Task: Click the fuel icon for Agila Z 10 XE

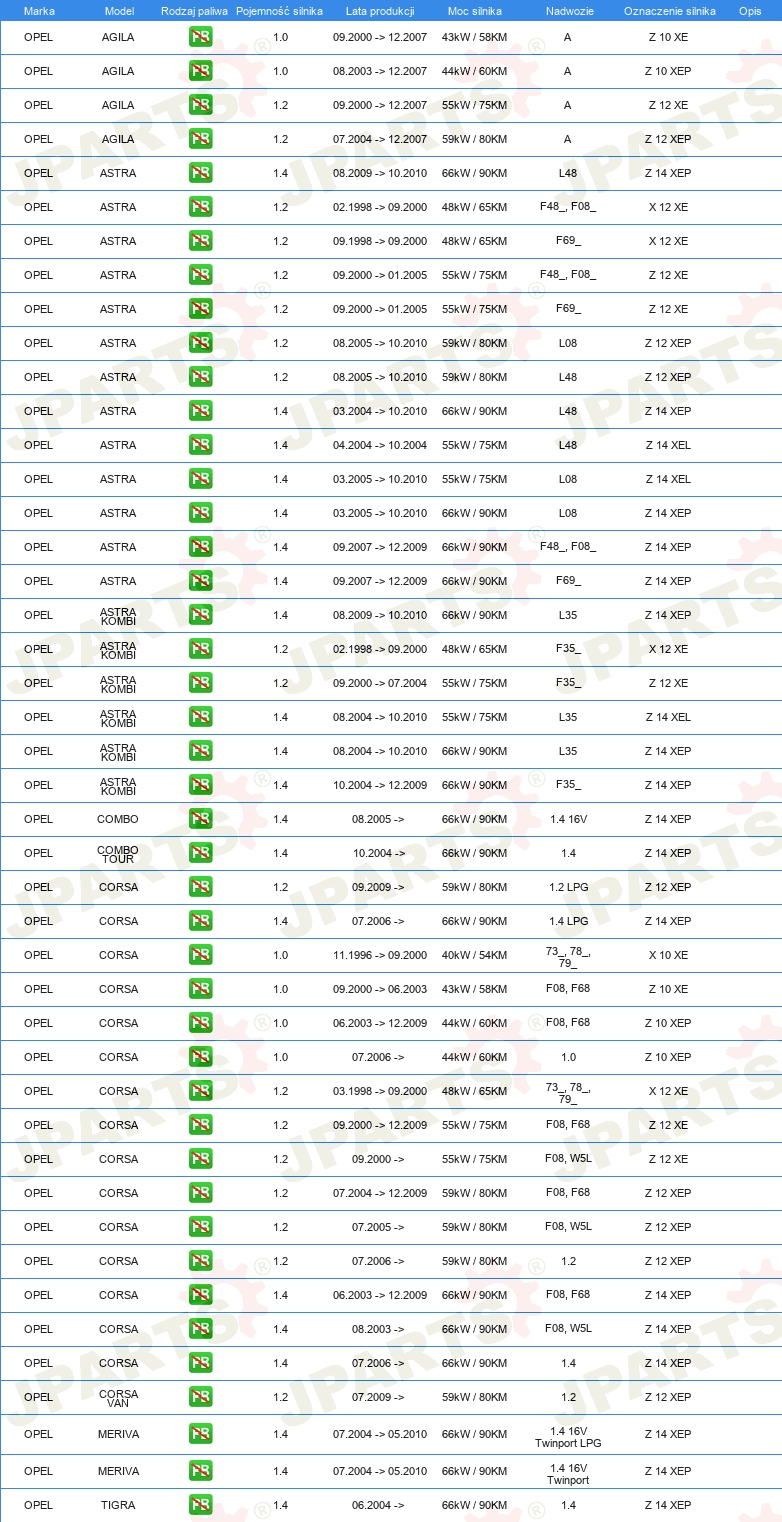Action: click(x=201, y=37)
